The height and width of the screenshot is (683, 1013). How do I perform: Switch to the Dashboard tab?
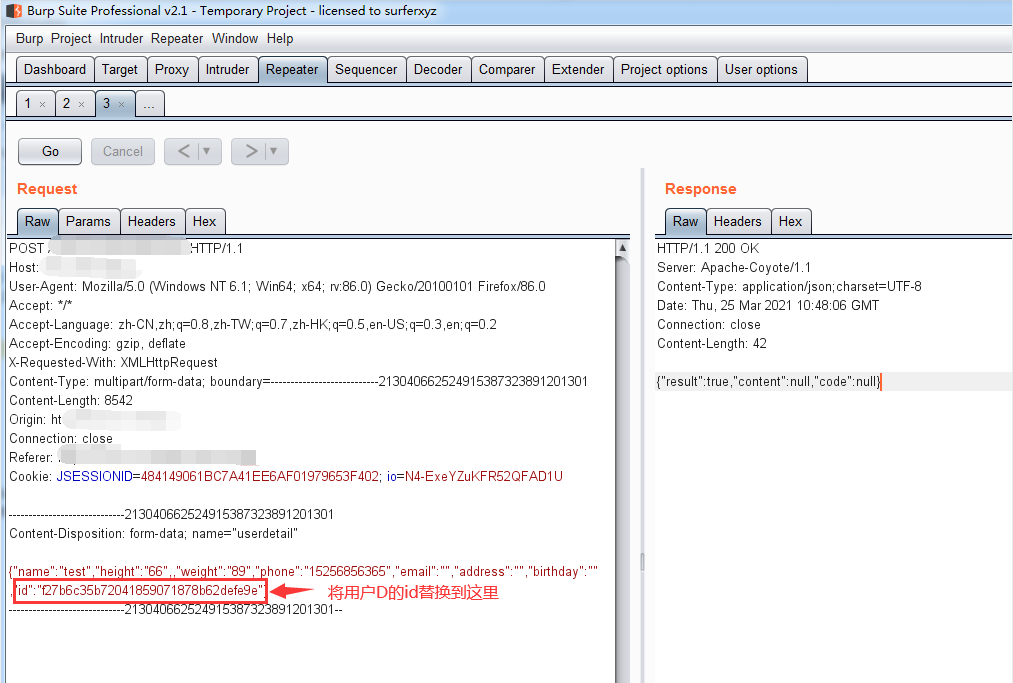point(55,70)
